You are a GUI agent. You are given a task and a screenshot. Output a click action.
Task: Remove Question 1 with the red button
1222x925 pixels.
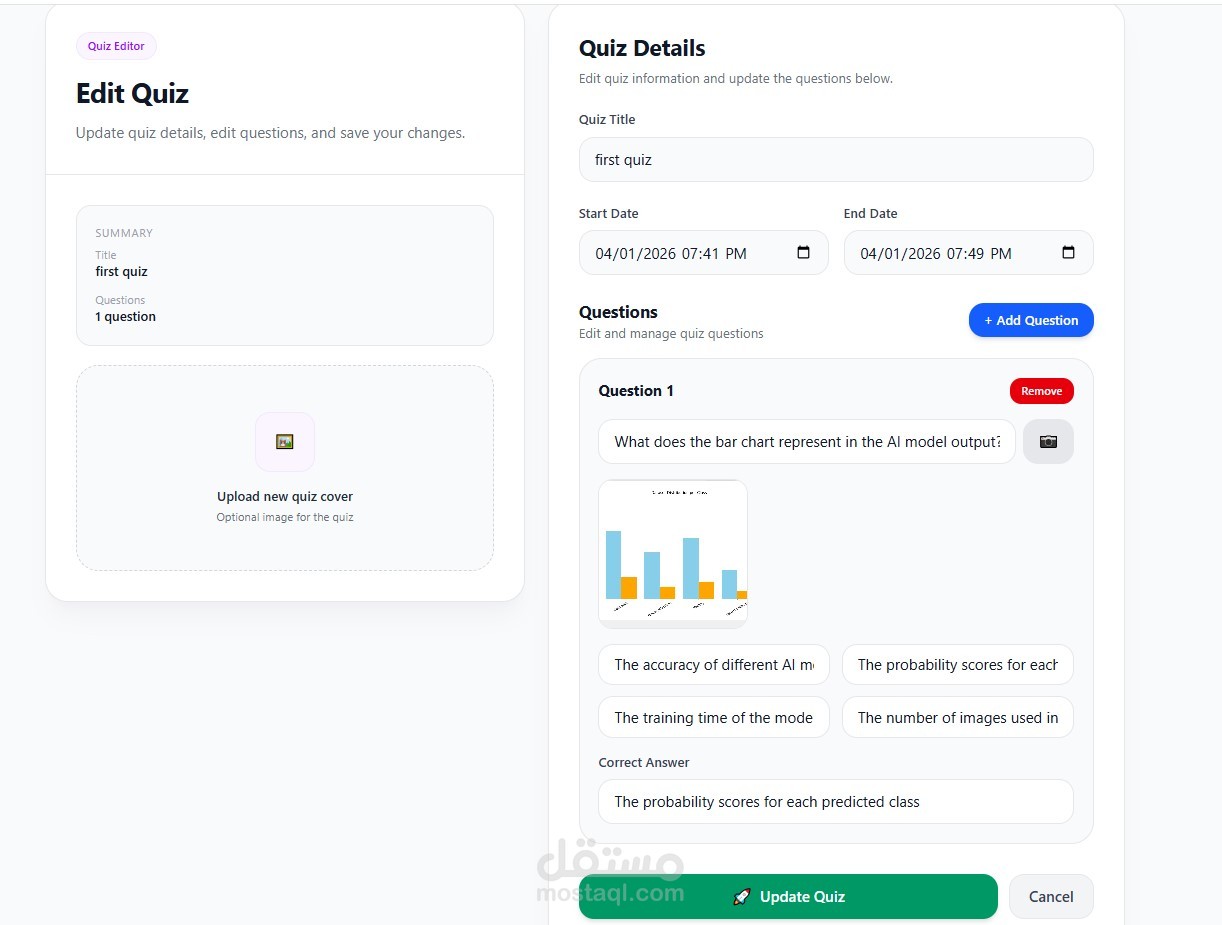tap(1041, 391)
